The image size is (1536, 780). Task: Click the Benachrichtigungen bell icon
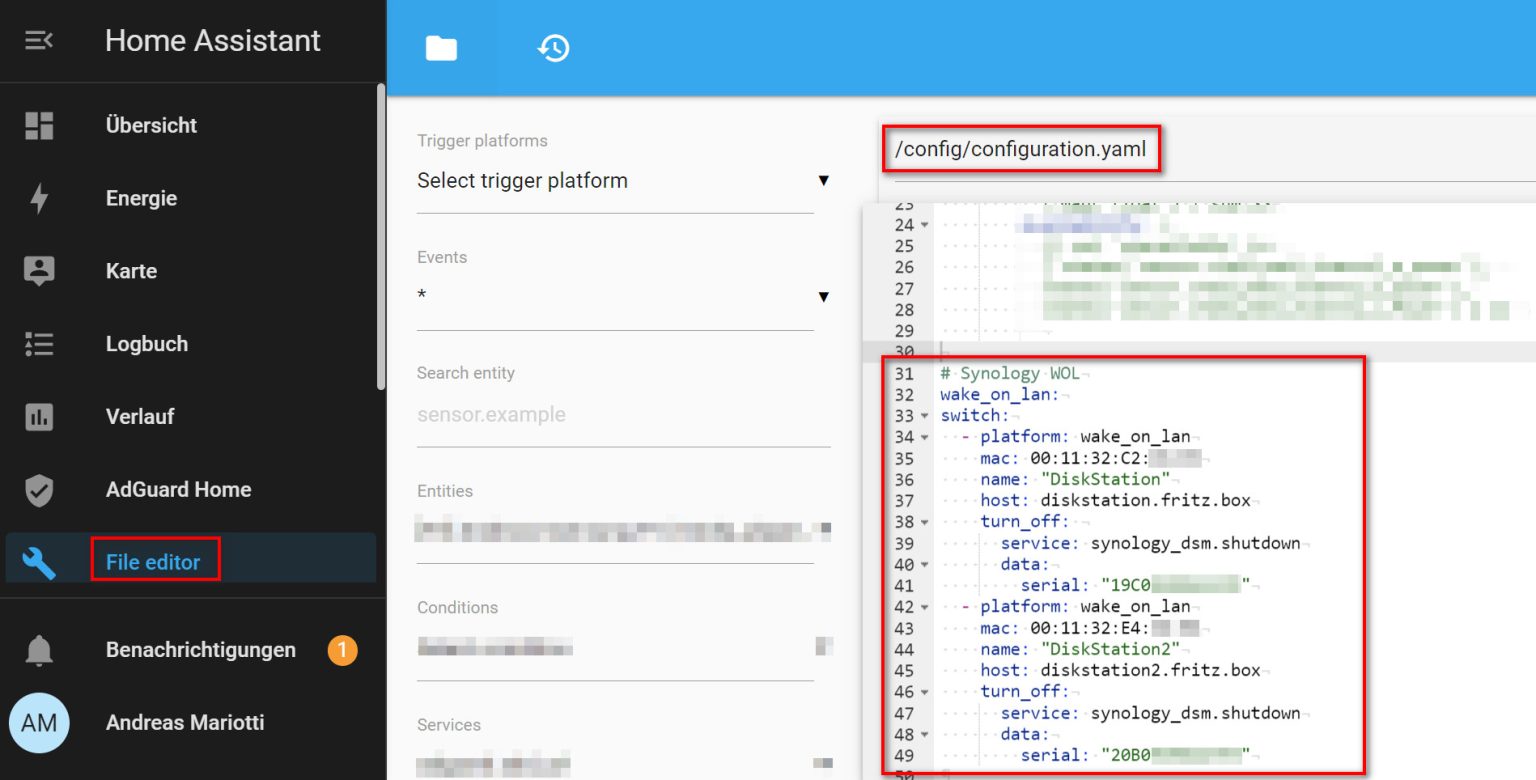click(x=40, y=649)
